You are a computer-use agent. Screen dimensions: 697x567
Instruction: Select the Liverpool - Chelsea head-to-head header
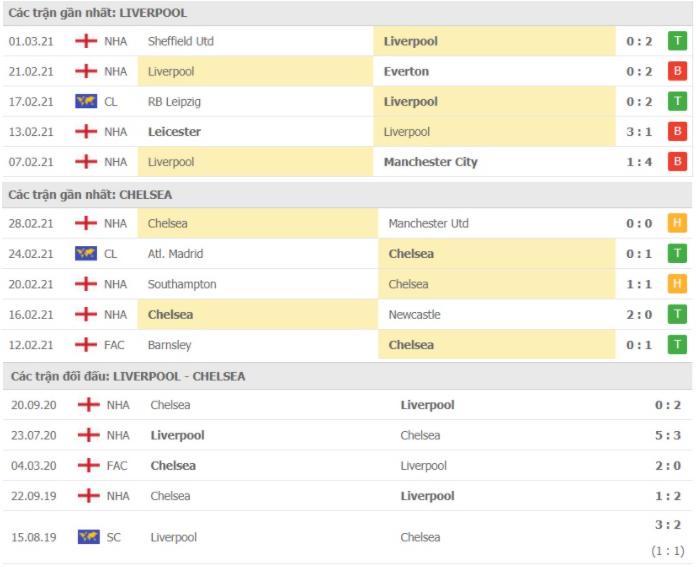(128, 376)
